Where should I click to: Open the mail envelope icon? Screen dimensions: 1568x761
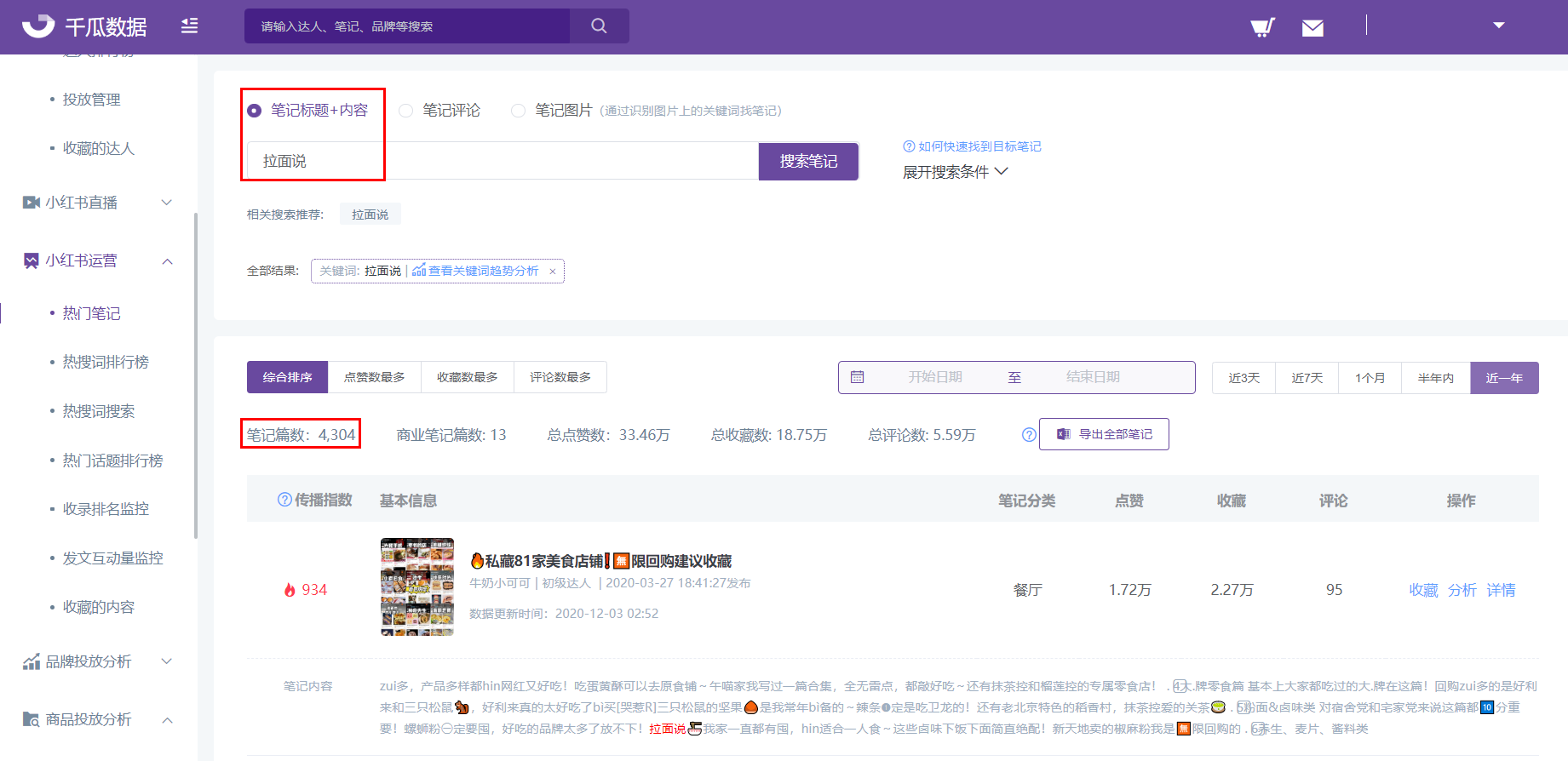tap(1312, 28)
